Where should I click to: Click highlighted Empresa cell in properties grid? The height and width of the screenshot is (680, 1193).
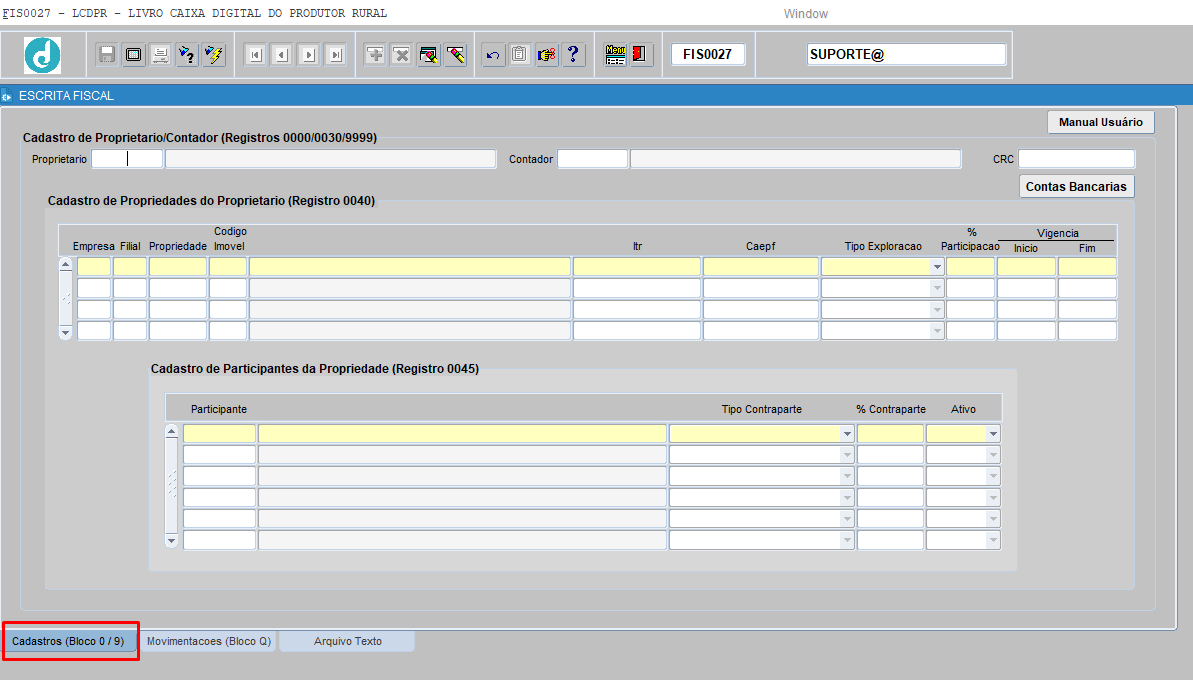click(94, 267)
